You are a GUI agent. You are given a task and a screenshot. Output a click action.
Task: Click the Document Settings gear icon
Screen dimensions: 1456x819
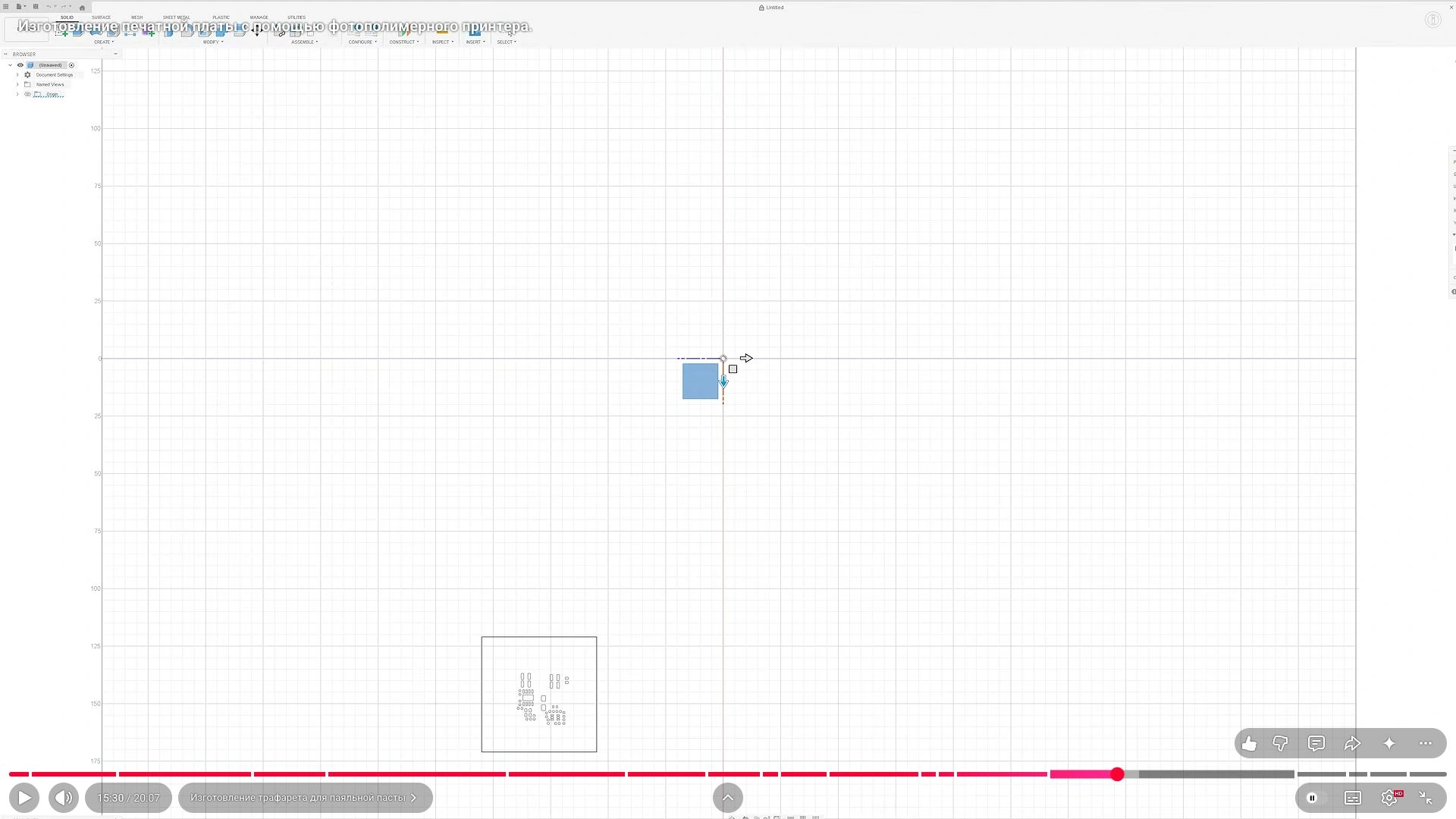click(27, 75)
